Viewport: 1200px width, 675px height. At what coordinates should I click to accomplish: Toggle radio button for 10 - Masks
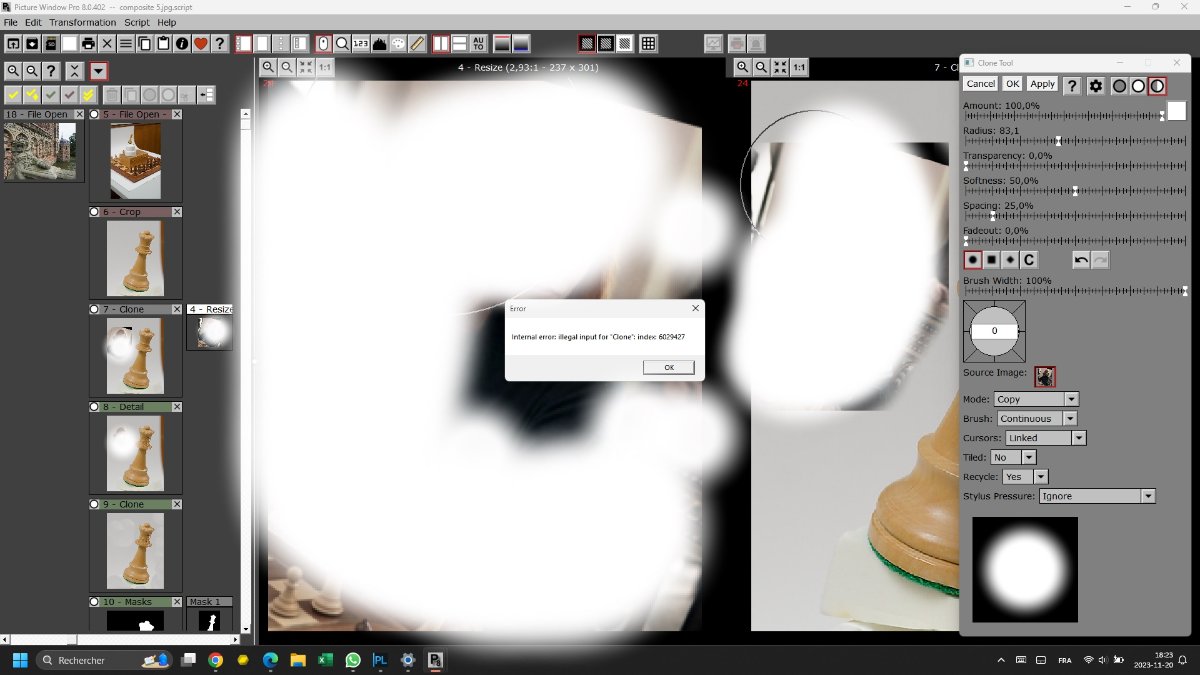coord(95,602)
